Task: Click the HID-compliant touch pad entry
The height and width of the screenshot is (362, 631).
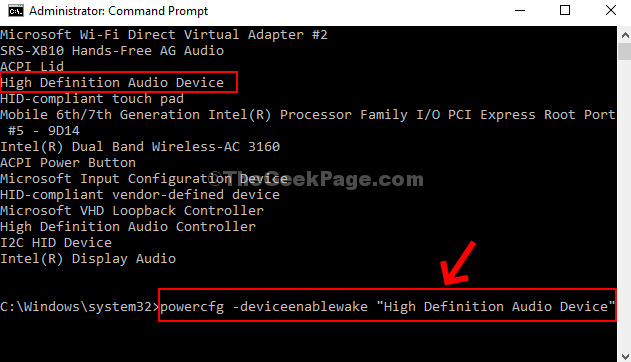Action: pos(92,99)
